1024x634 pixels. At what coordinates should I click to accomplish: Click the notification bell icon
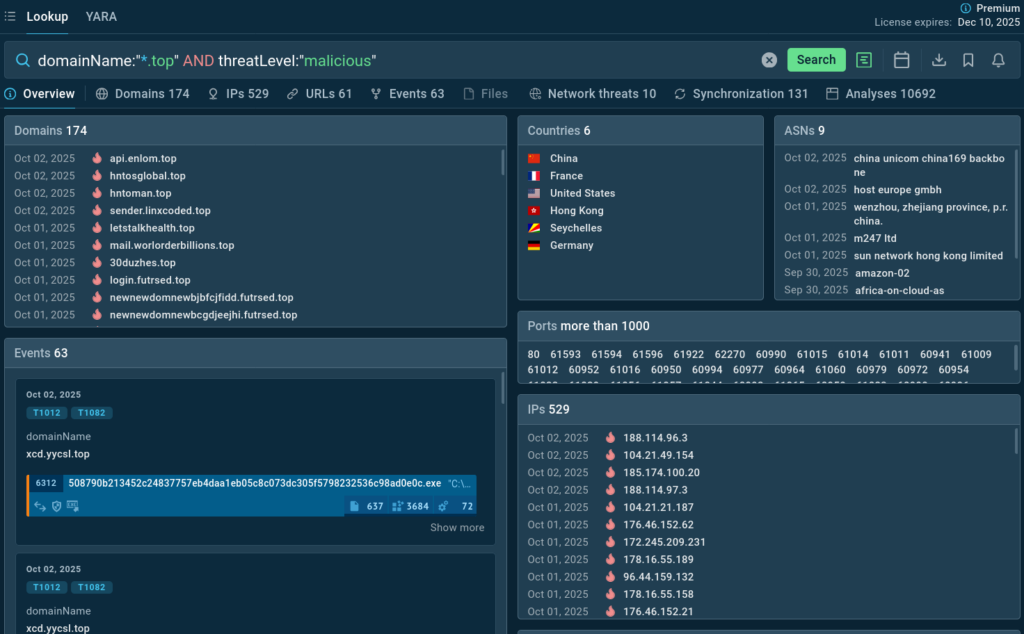click(x=998, y=60)
